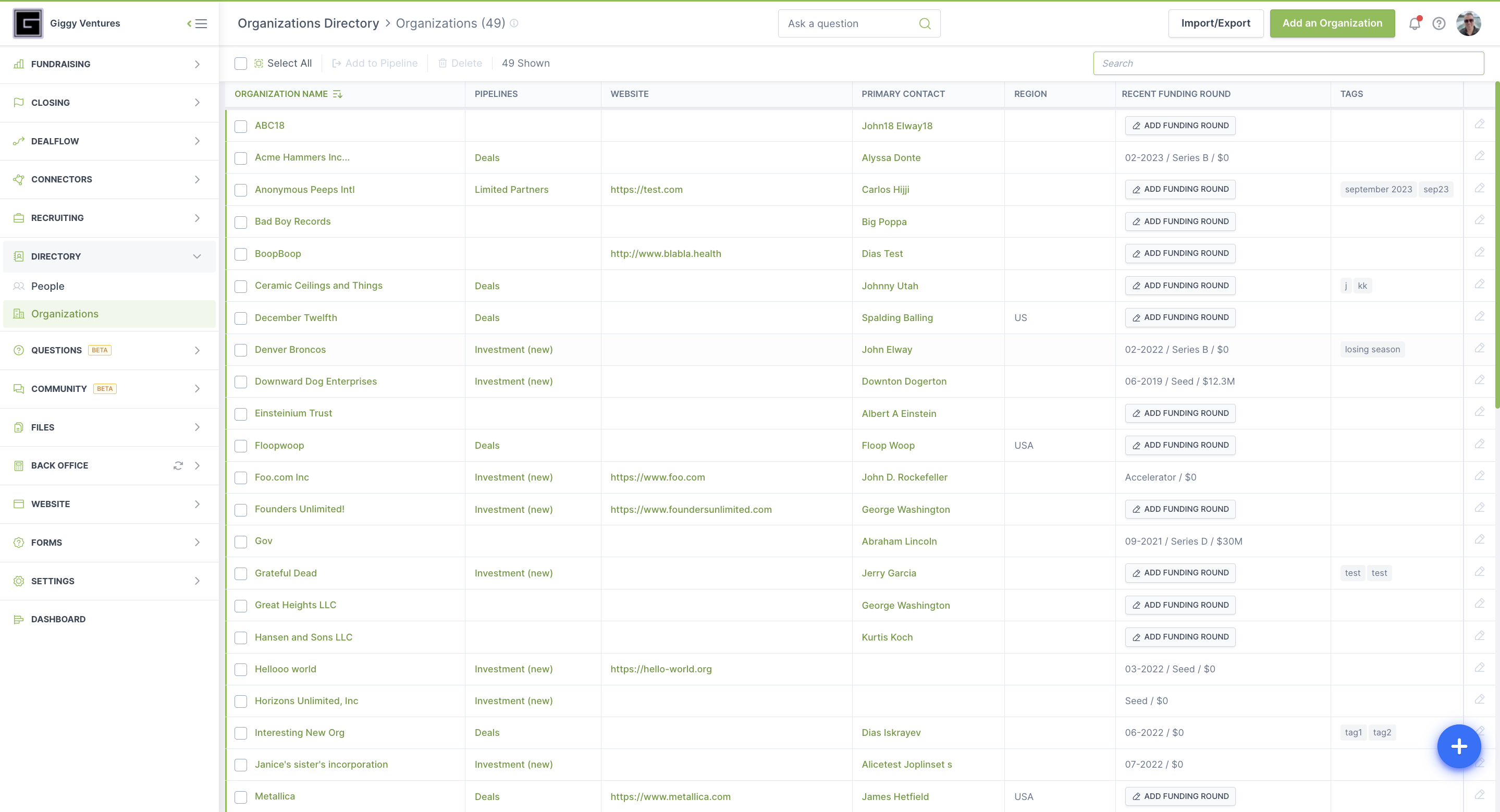
Task: Click the Connectors sidebar icon
Action: pos(19,179)
